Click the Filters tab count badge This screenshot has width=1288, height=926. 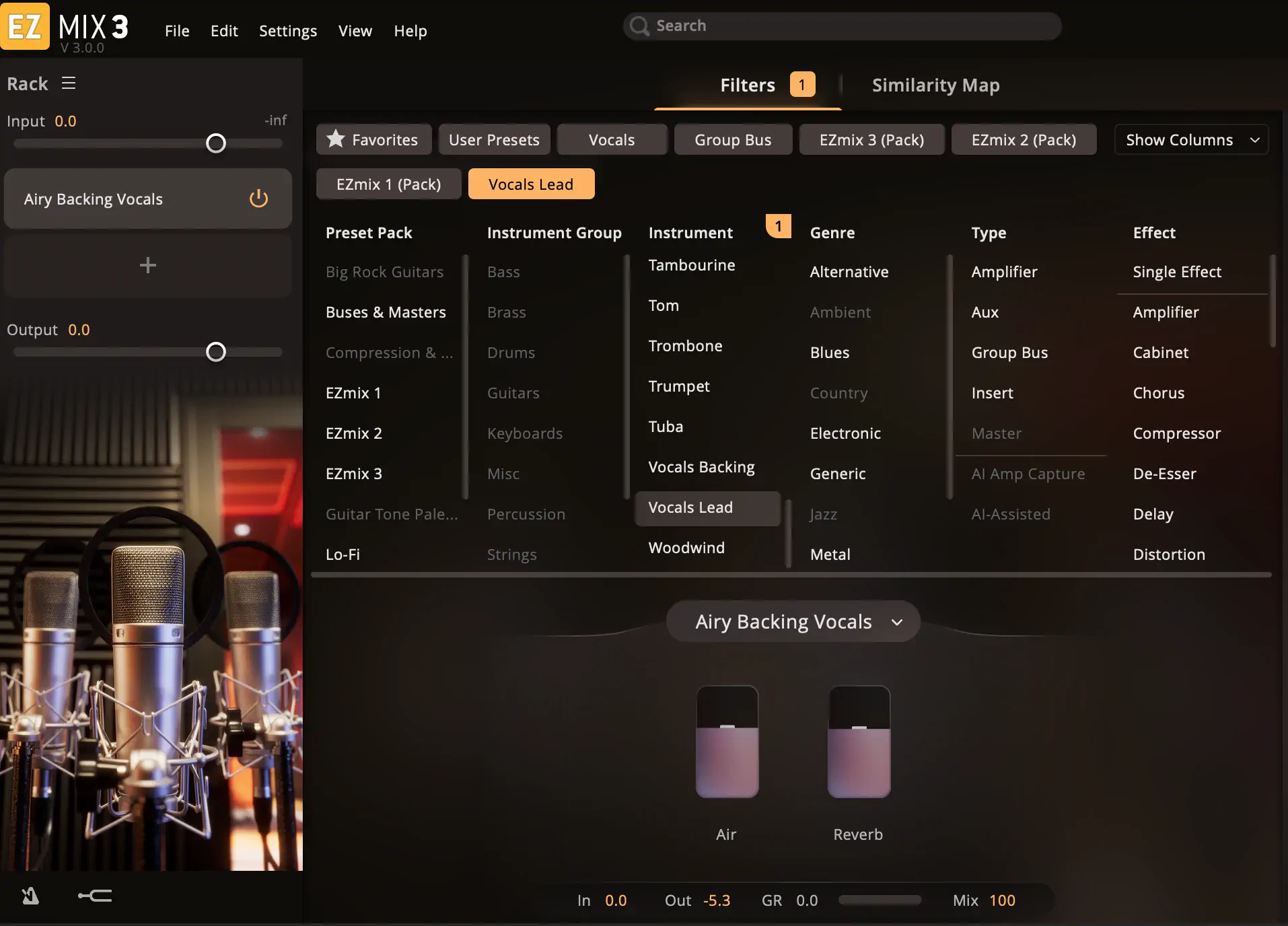(x=802, y=84)
